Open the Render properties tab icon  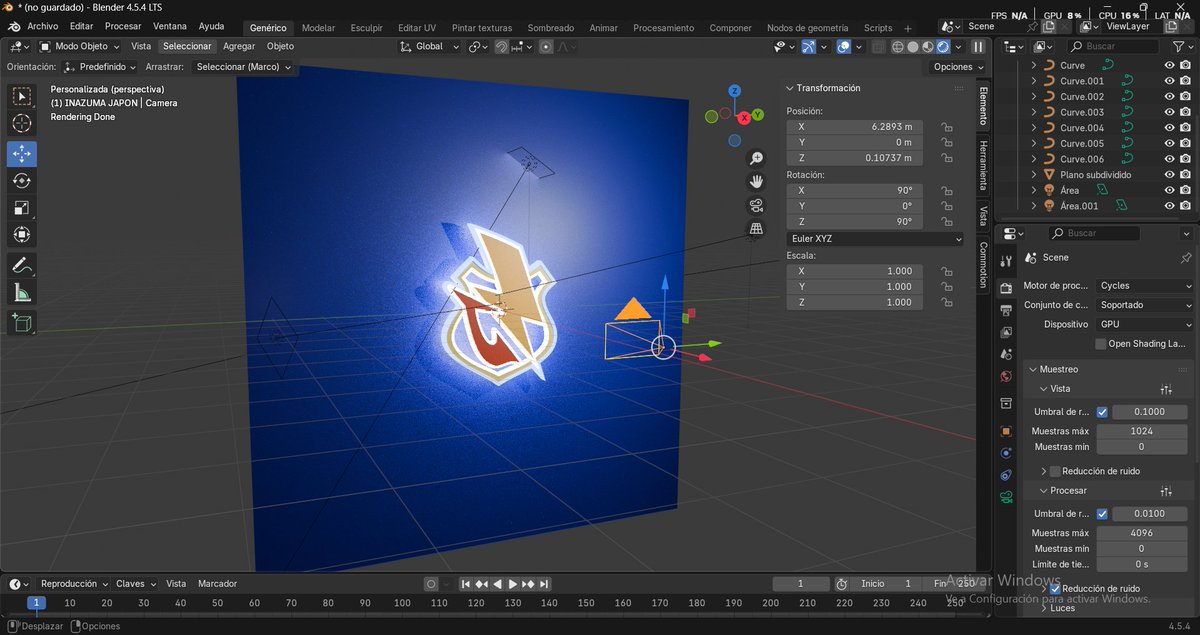click(x=1007, y=287)
